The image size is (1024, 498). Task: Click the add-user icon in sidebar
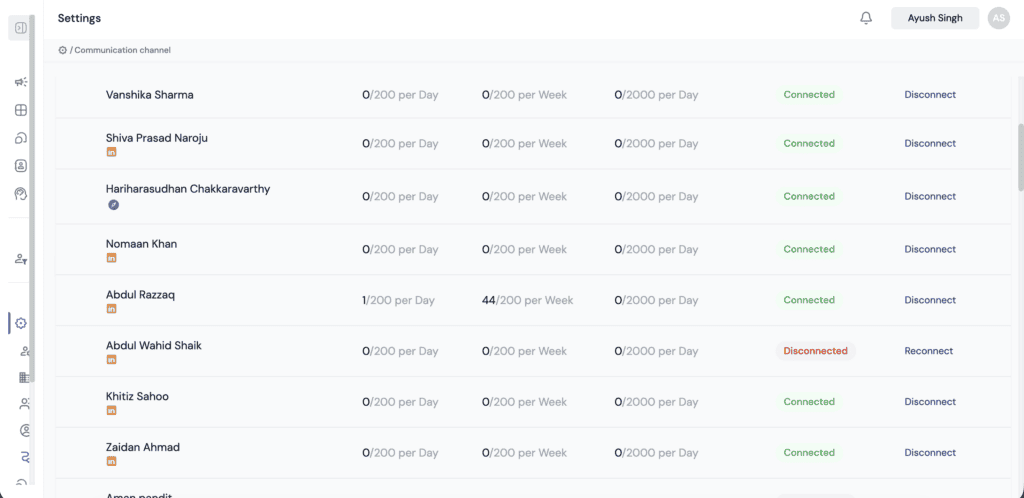[x=21, y=259]
